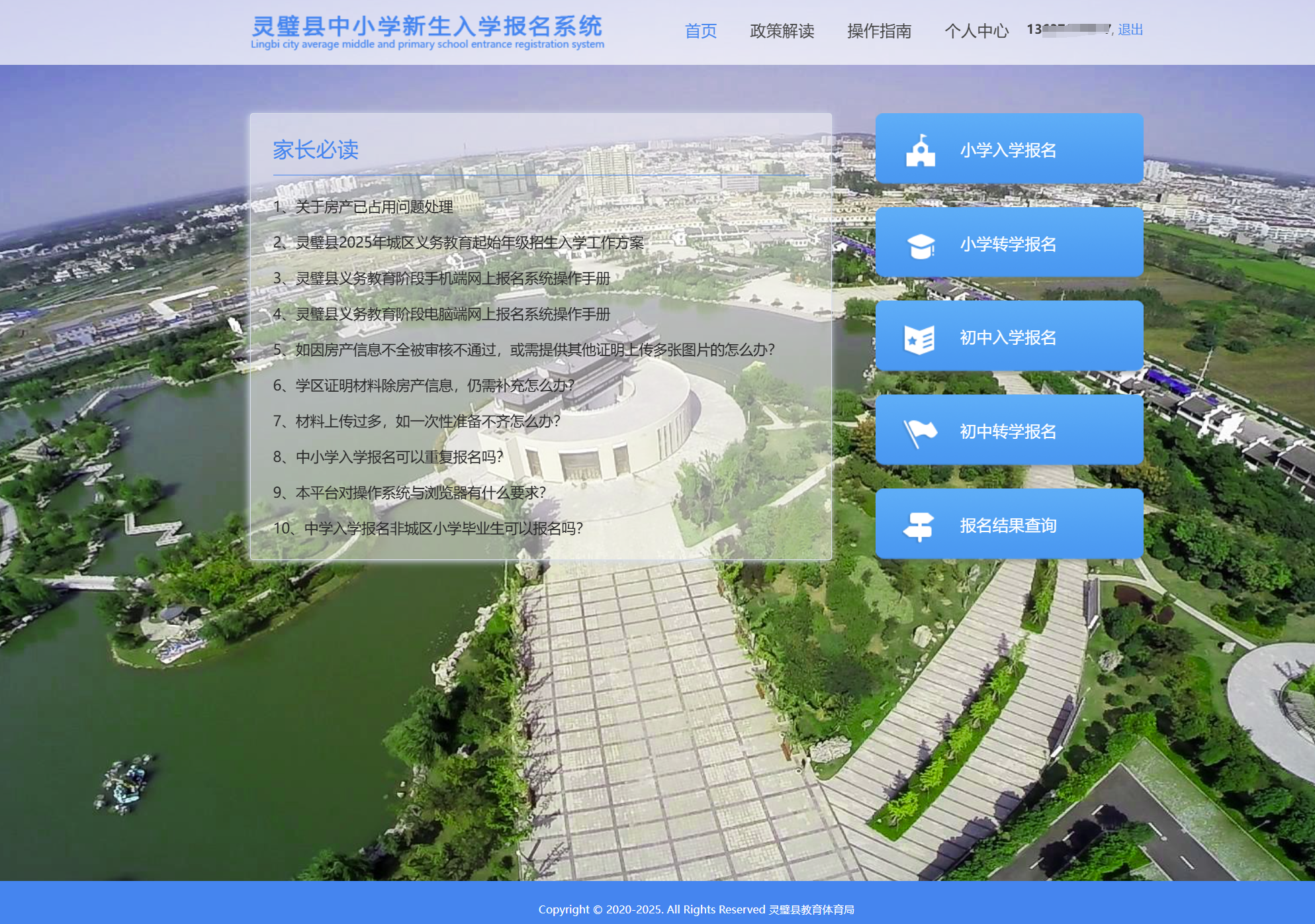
Task: Log out using the 退出 link
Action: 1130,29
